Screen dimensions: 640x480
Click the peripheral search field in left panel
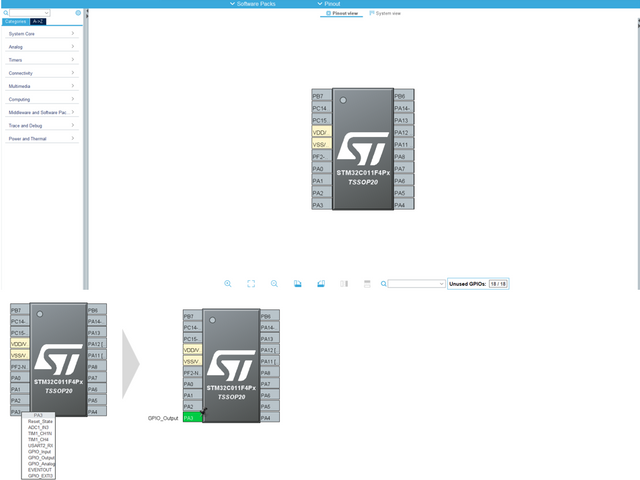[30, 13]
